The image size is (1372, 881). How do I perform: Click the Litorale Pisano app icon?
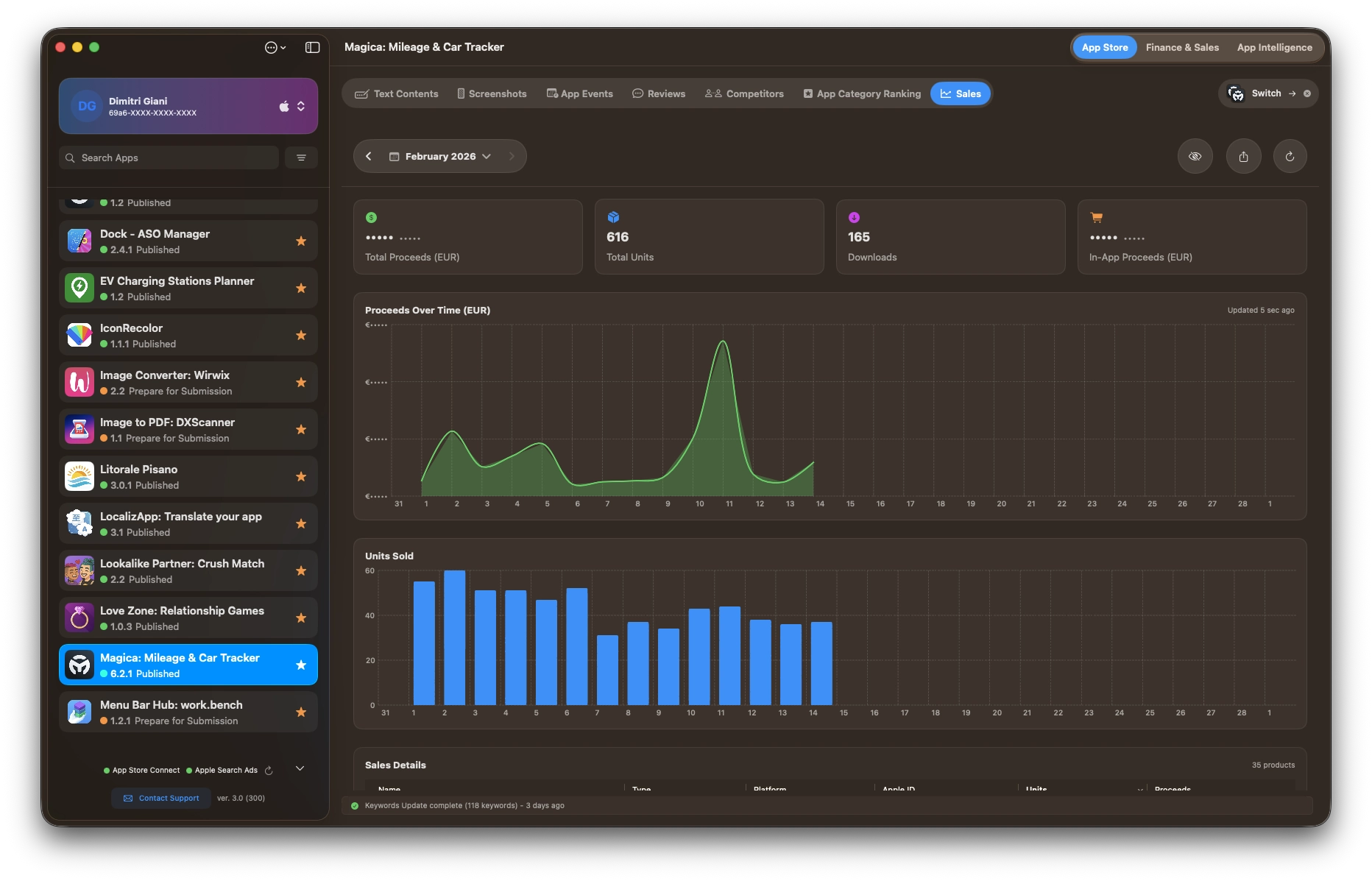(x=79, y=477)
